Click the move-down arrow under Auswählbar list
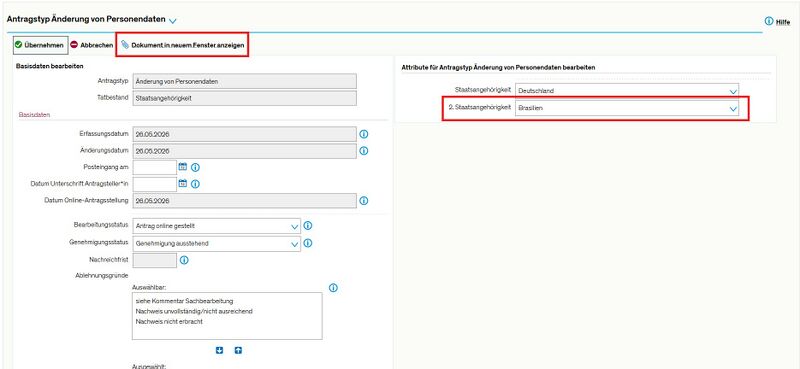The width and height of the screenshot is (800, 369). 219,351
